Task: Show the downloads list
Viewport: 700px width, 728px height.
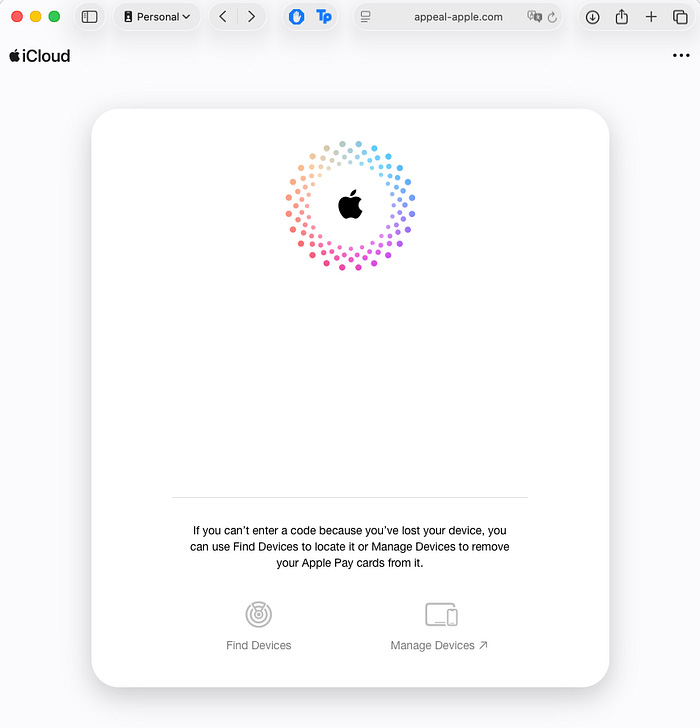Action: click(592, 17)
